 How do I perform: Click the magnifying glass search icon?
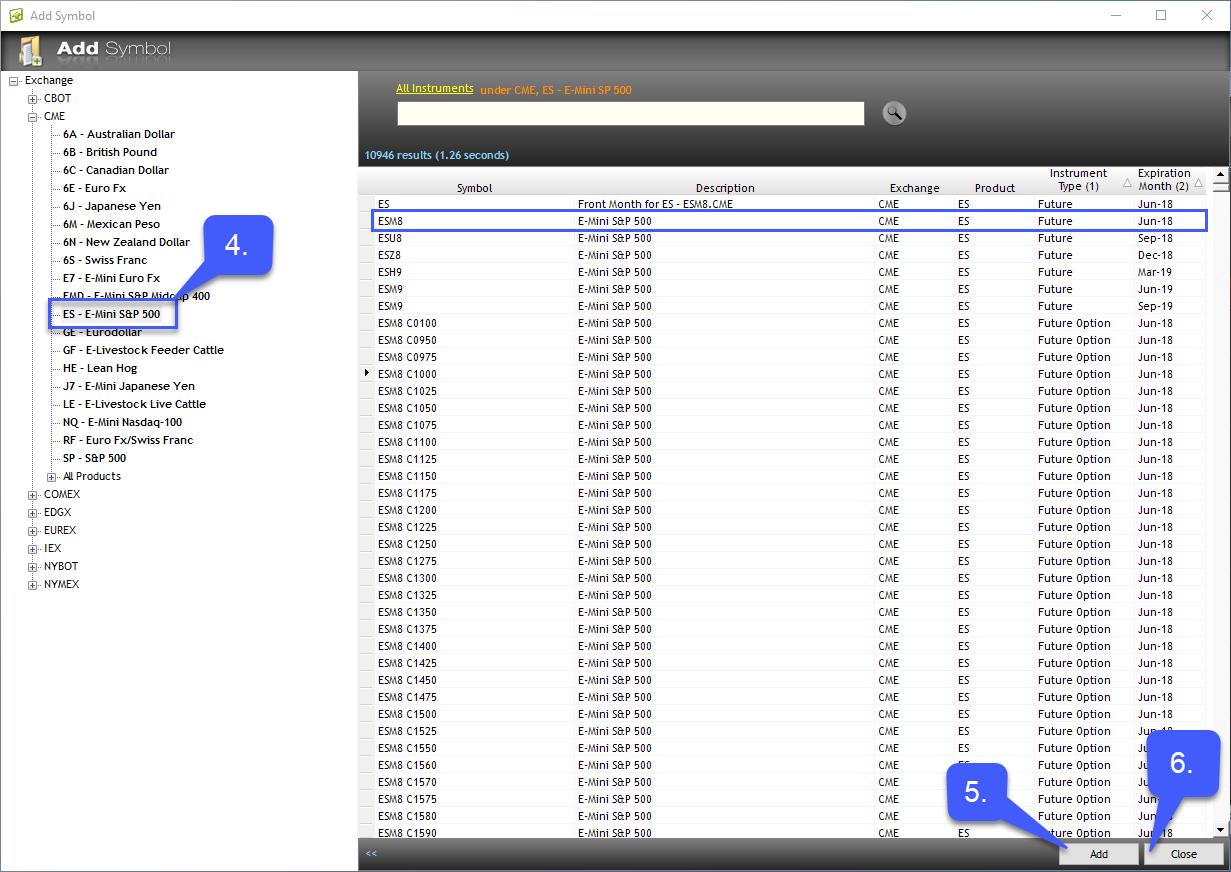[x=894, y=113]
